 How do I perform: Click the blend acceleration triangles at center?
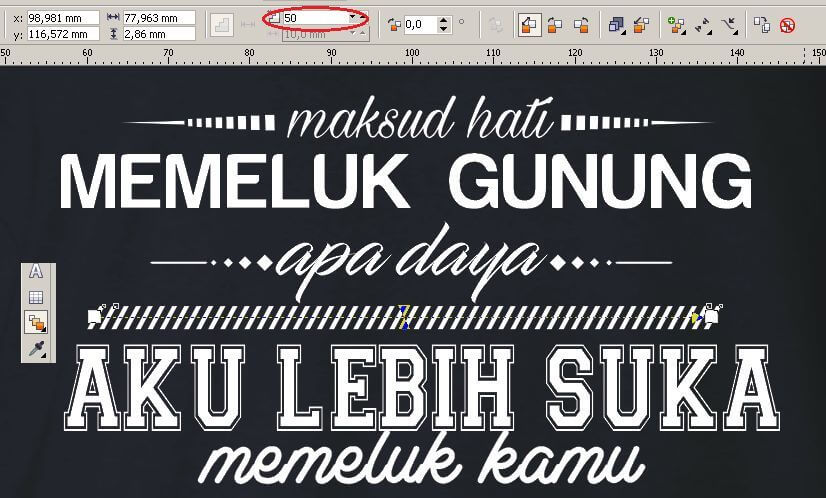click(x=404, y=317)
